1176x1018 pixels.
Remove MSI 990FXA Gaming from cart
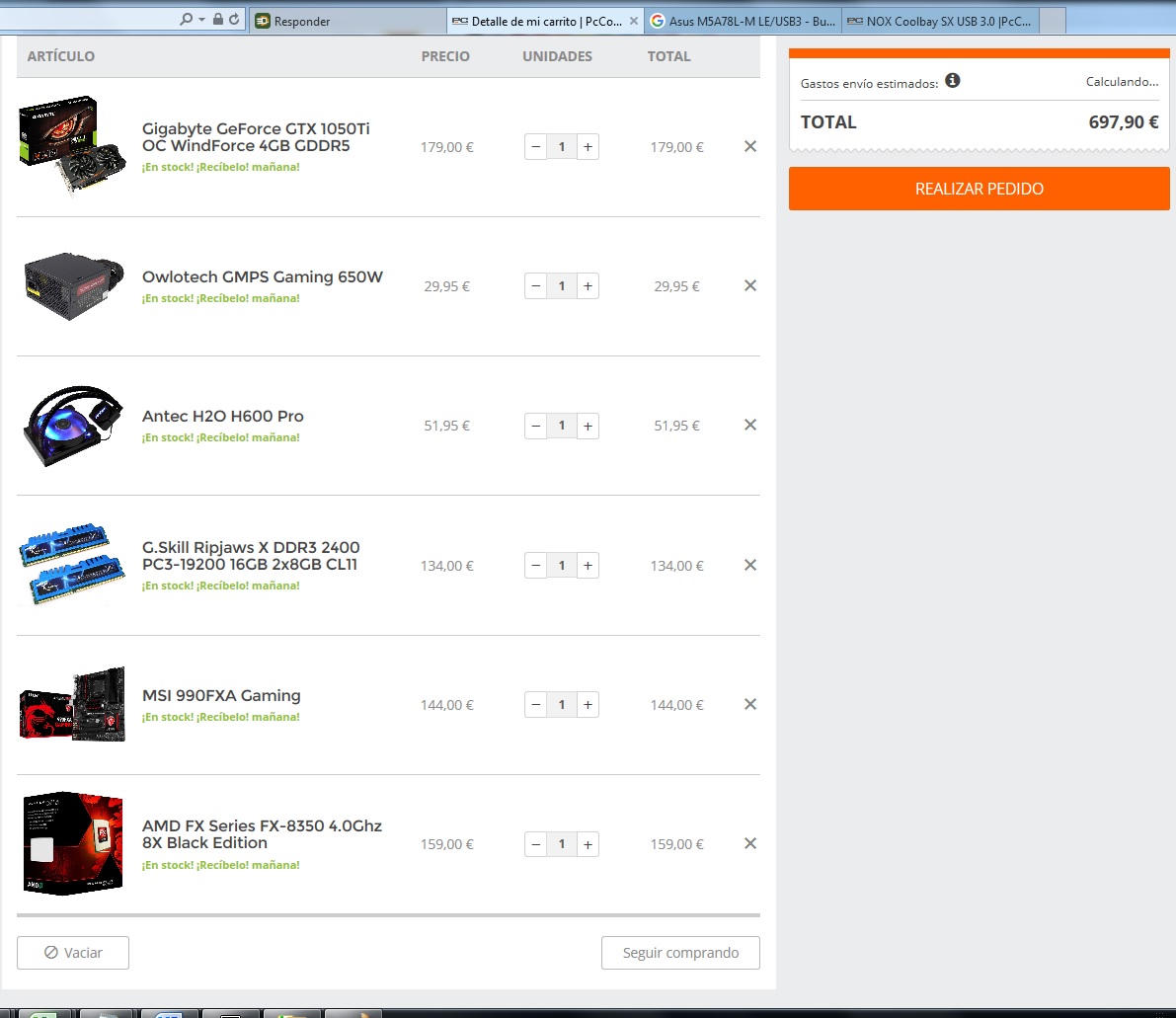[750, 704]
